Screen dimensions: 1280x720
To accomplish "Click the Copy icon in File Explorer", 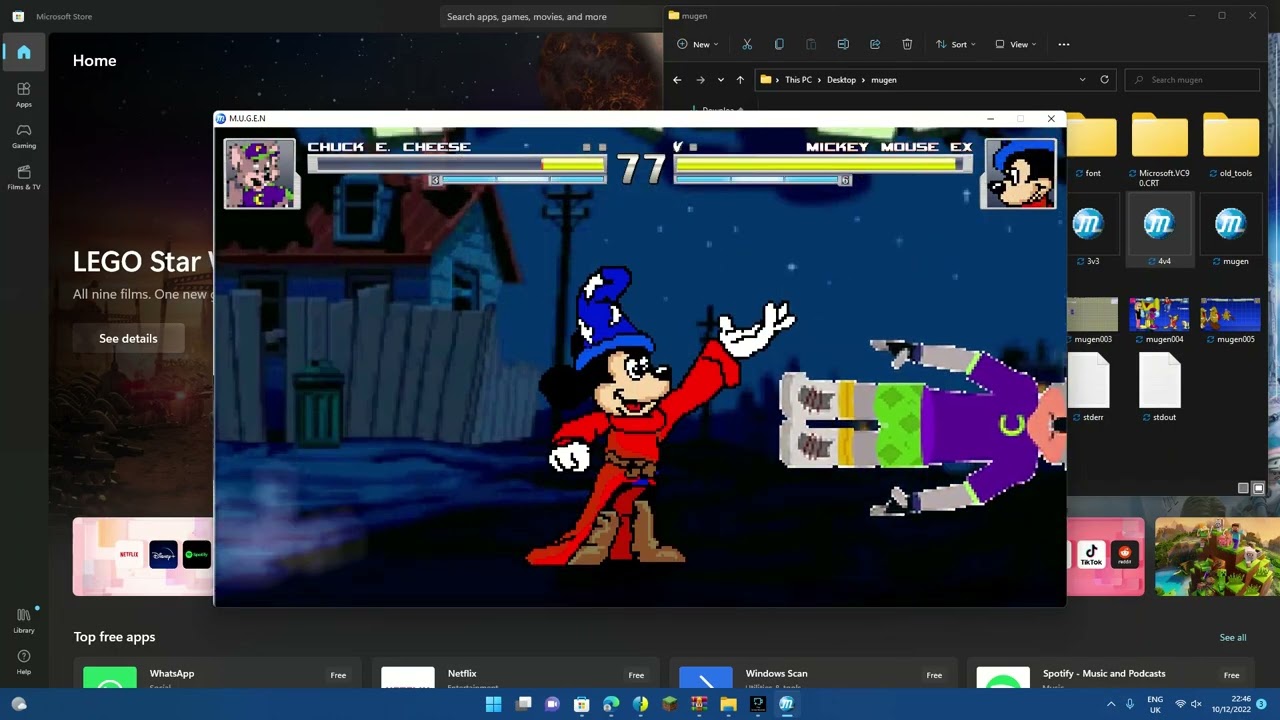I will tap(779, 44).
